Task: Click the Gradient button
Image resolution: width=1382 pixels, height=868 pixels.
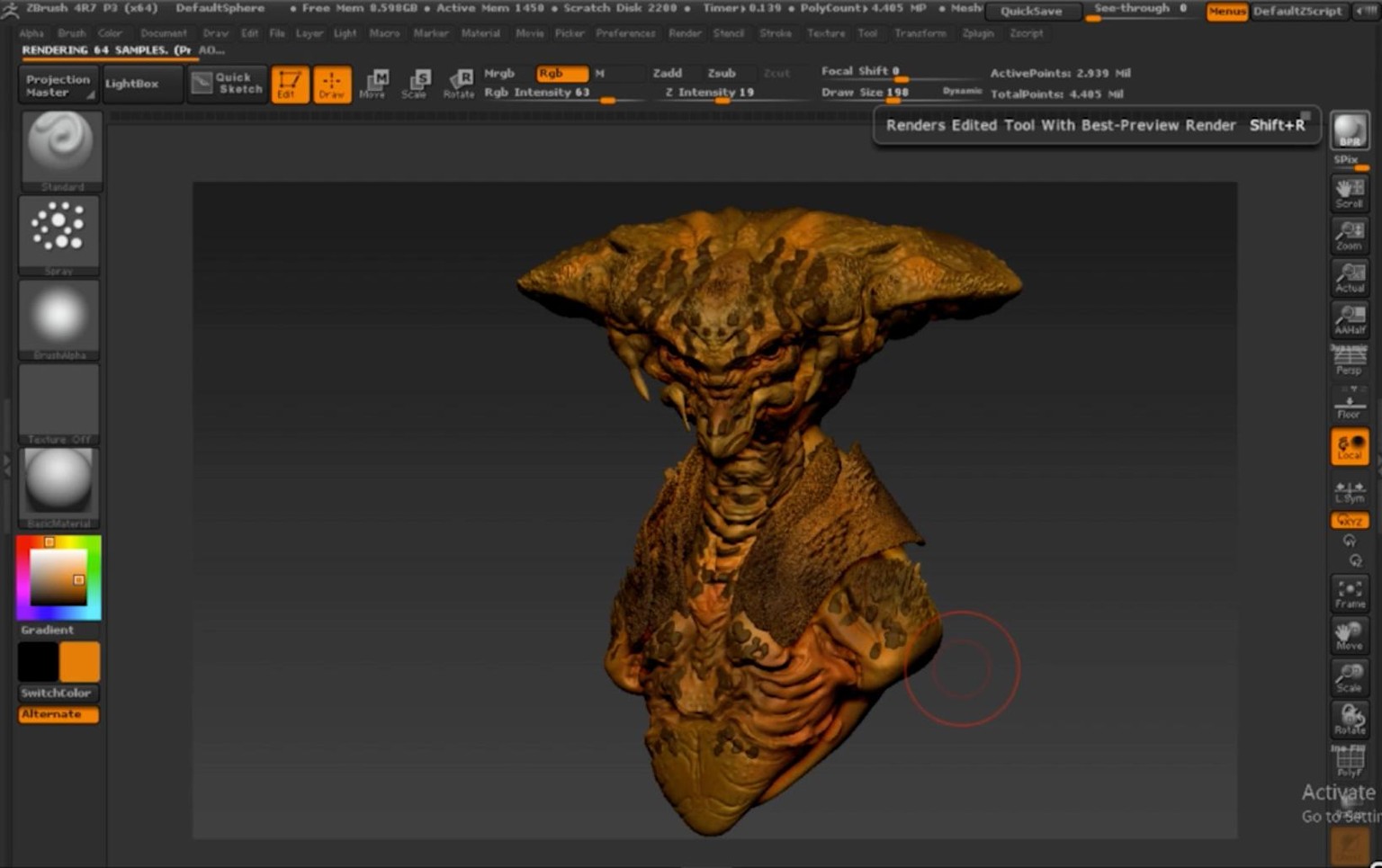Action: coord(58,630)
